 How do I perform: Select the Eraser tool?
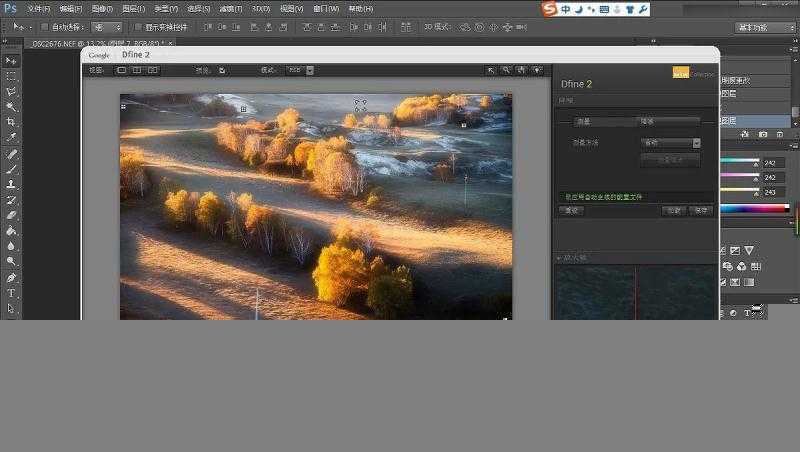[11, 215]
